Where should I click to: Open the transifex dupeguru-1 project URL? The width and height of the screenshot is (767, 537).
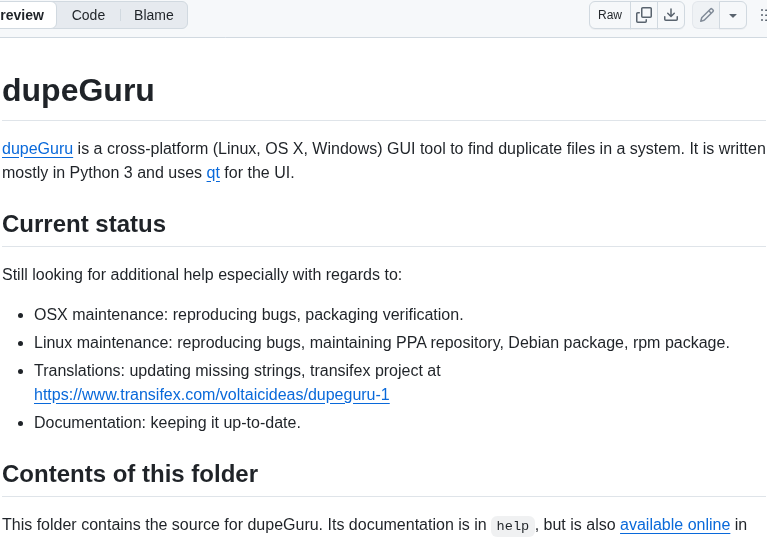click(212, 394)
